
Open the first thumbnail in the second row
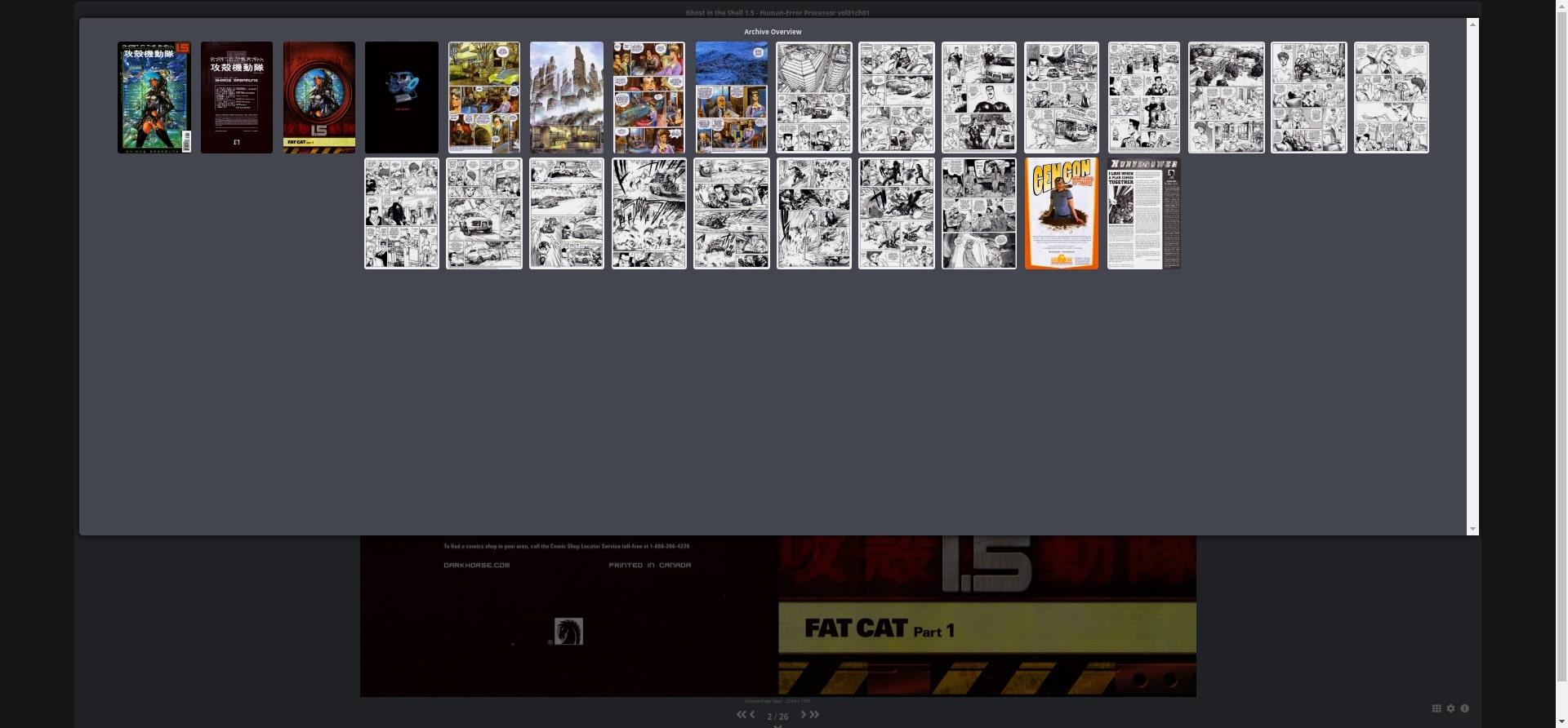tap(402, 213)
